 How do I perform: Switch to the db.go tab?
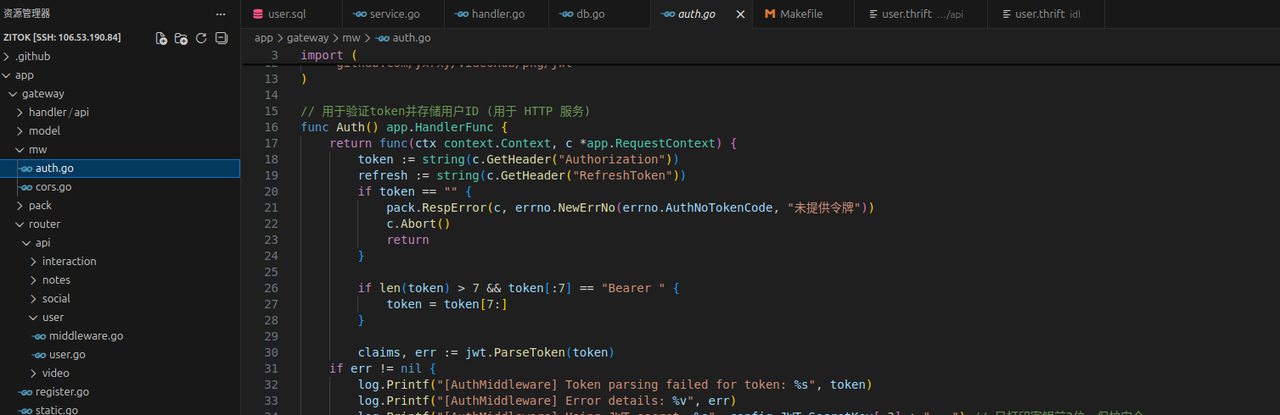click(598, 14)
